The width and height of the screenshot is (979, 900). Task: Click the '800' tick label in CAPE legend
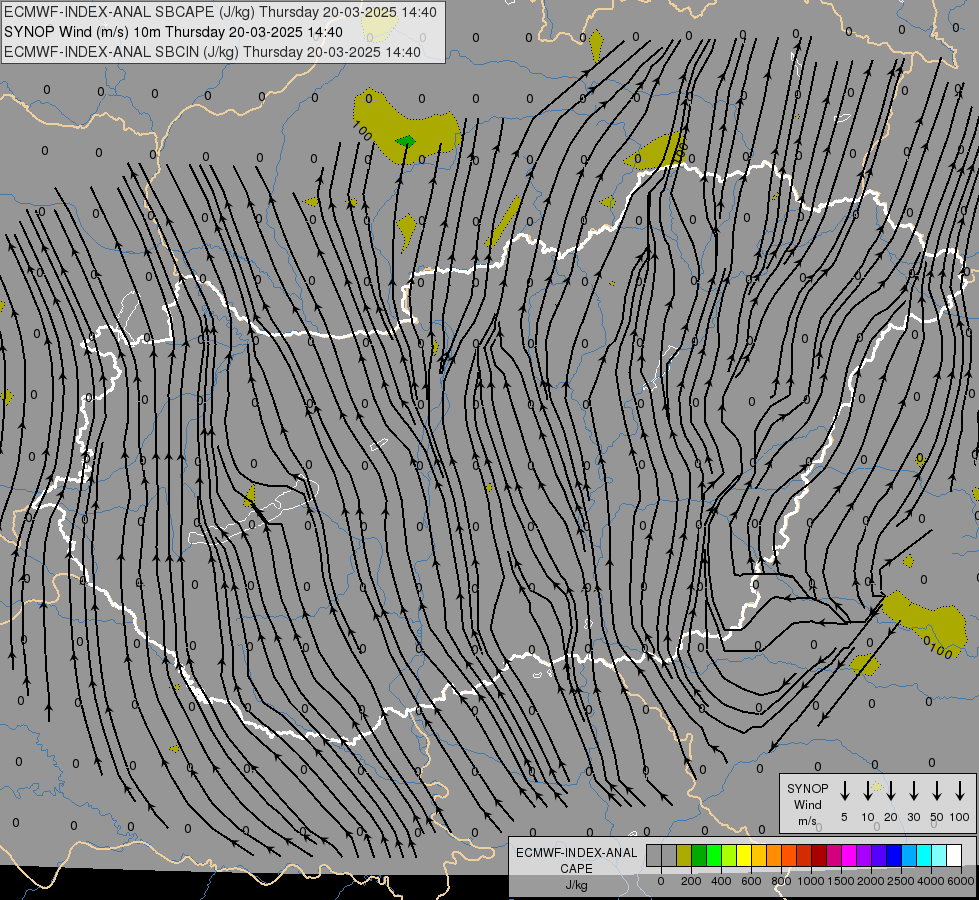coord(781,881)
